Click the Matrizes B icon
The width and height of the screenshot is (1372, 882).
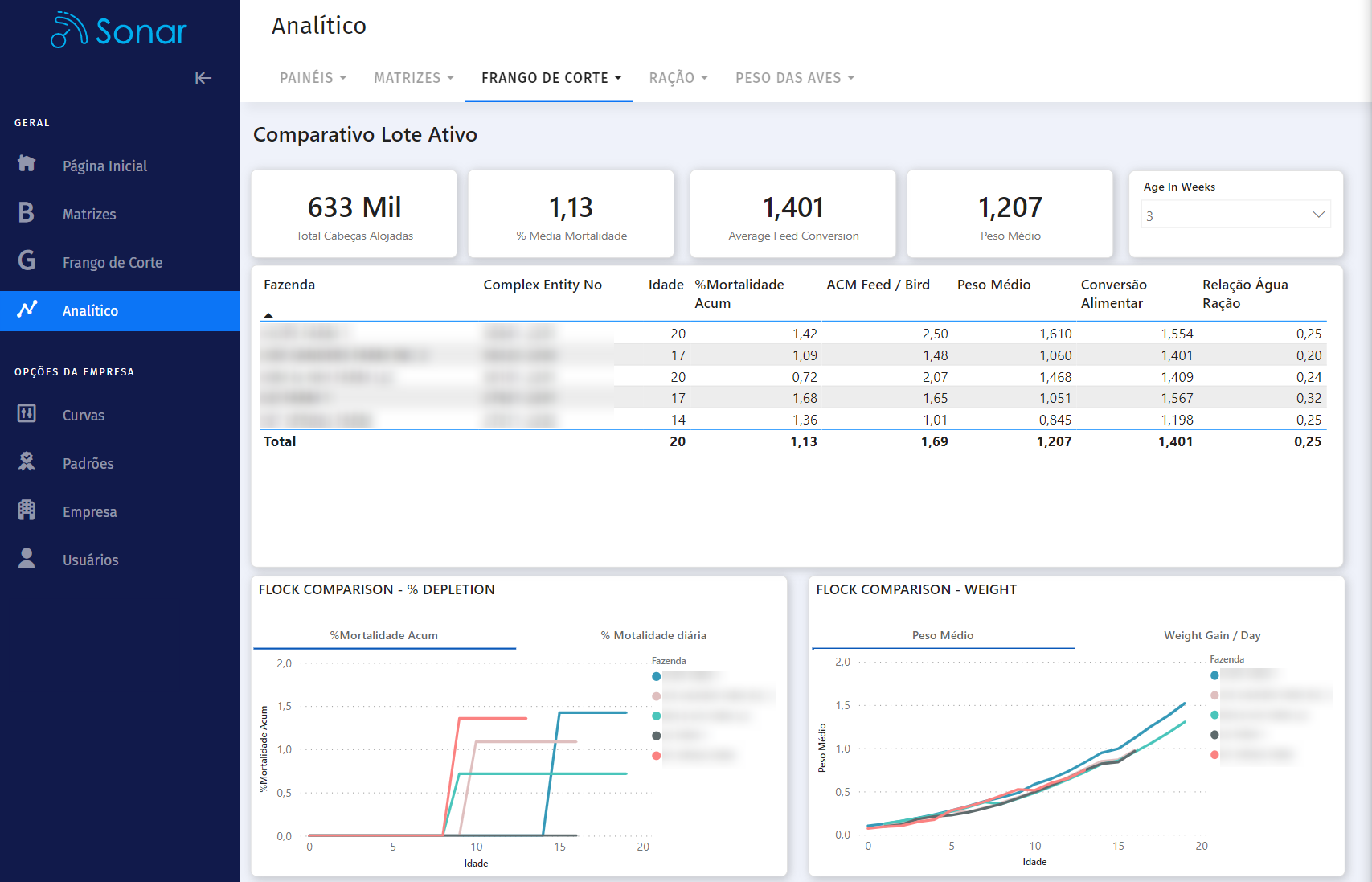click(27, 212)
